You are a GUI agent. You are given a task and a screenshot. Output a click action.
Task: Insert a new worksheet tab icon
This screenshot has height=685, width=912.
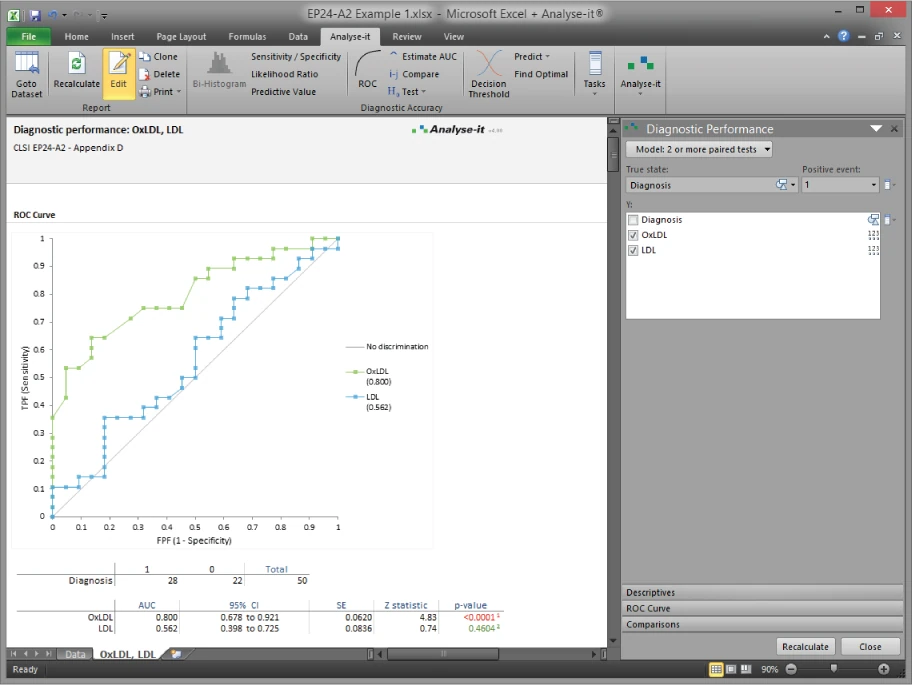pyautogui.click(x=176, y=654)
